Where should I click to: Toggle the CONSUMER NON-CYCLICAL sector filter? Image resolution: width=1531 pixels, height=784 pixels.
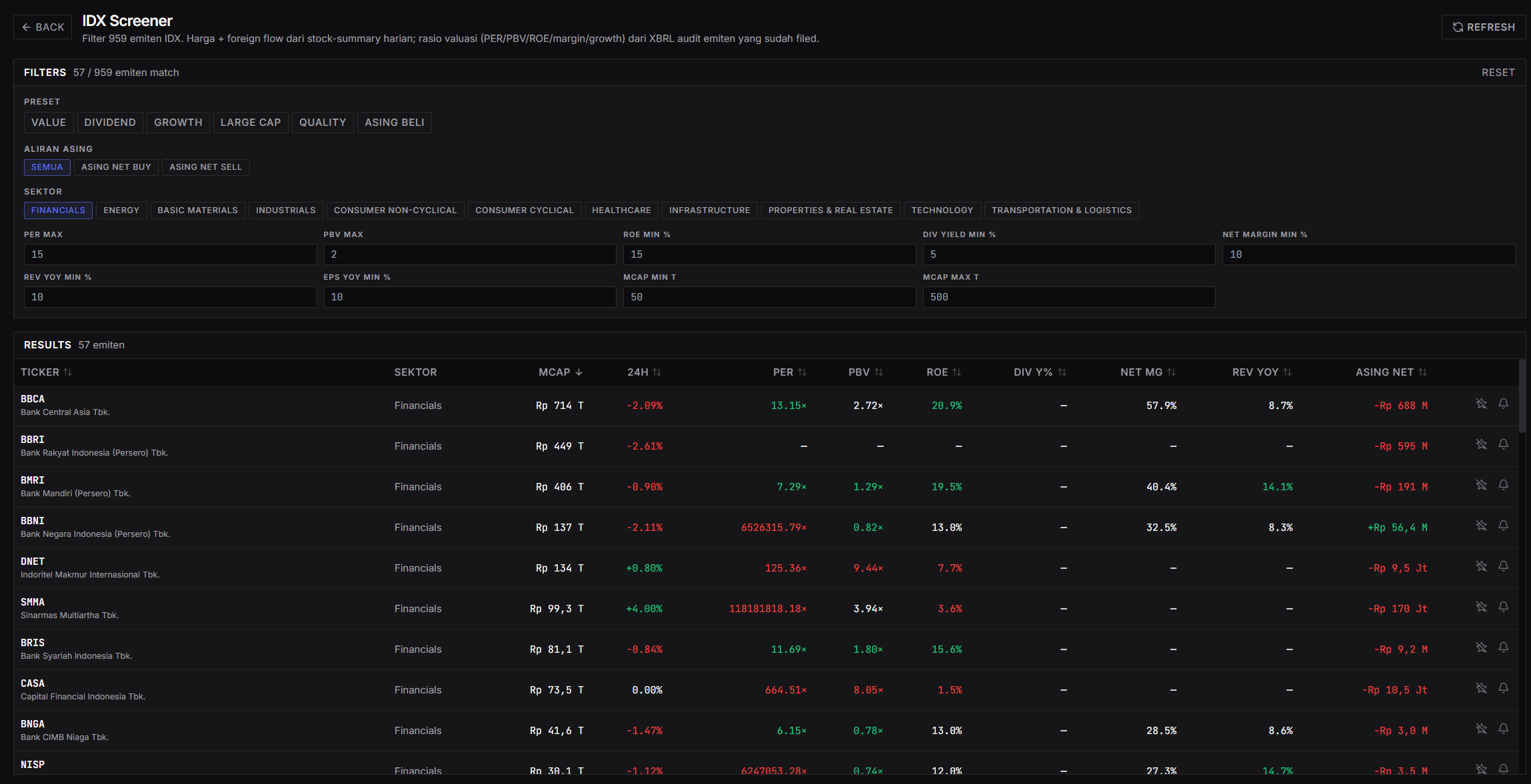[x=395, y=210]
